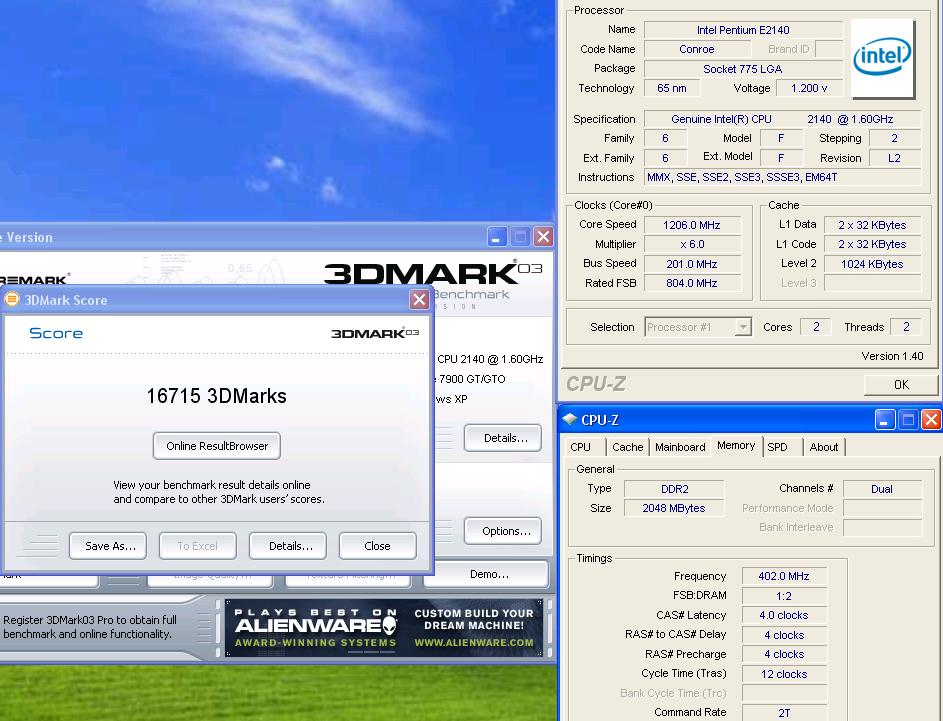The height and width of the screenshot is (721, 943).
Task: Click the CAS# Latency value 4.0 clocks
Action: coord(784,615)
